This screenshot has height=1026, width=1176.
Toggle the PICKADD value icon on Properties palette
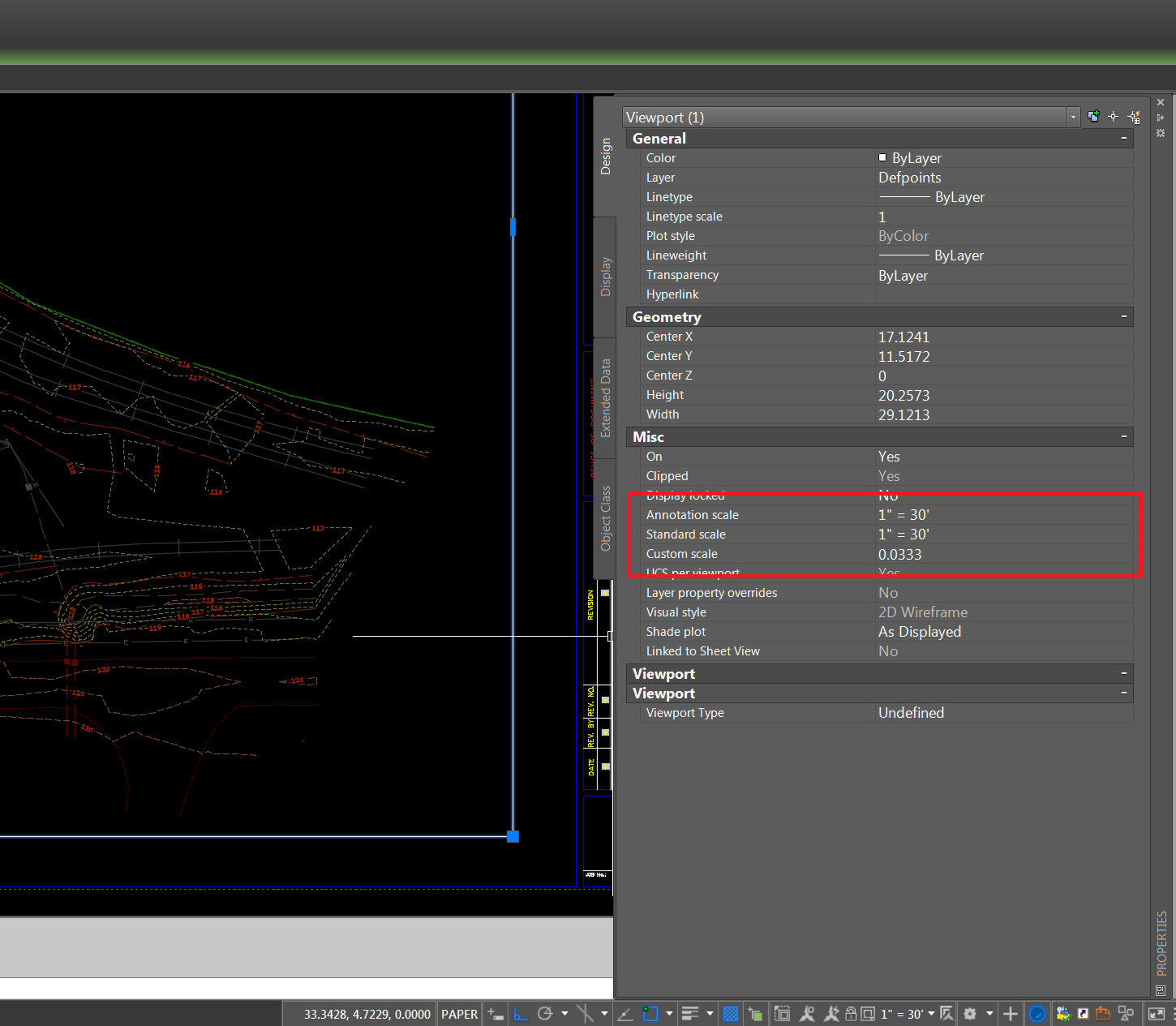pos(1093,116)
